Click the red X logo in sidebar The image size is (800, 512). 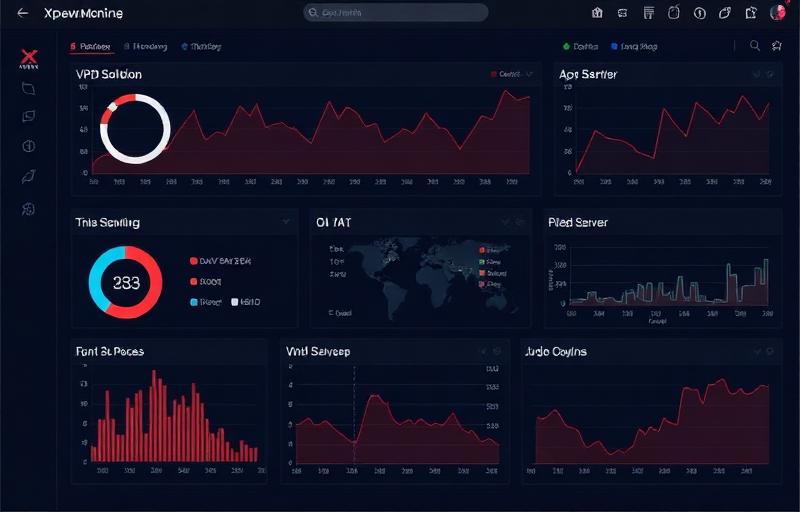[29, 58]
